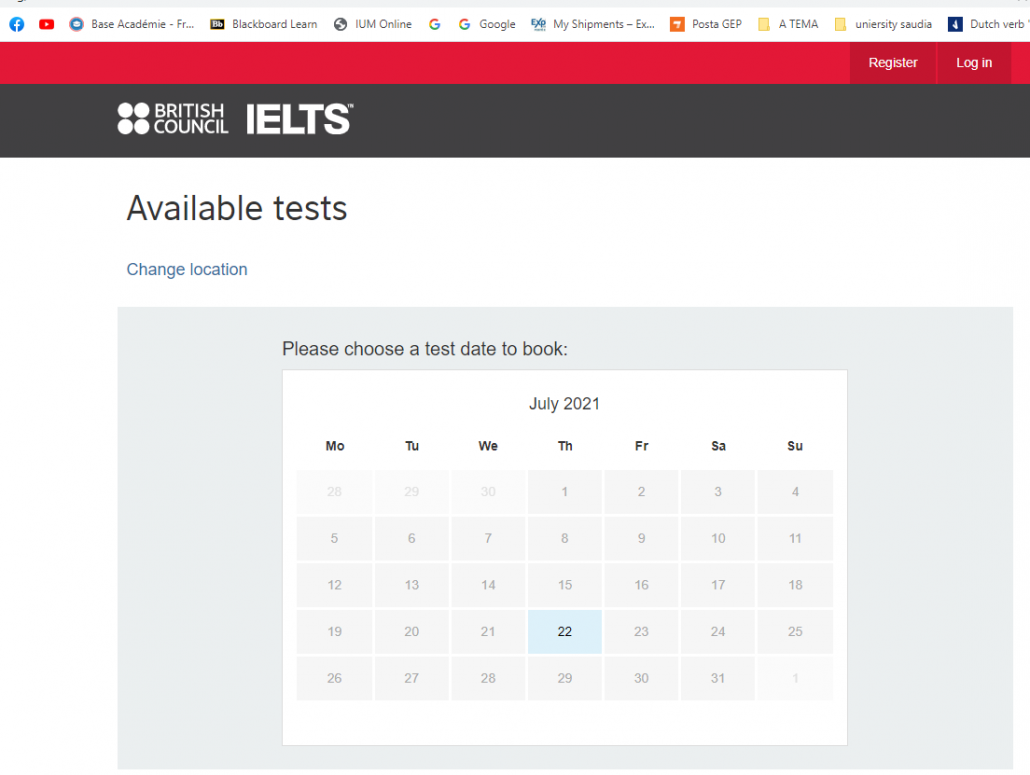
Task: Open the Facebook bookmark icon
Action: [17, 24]
